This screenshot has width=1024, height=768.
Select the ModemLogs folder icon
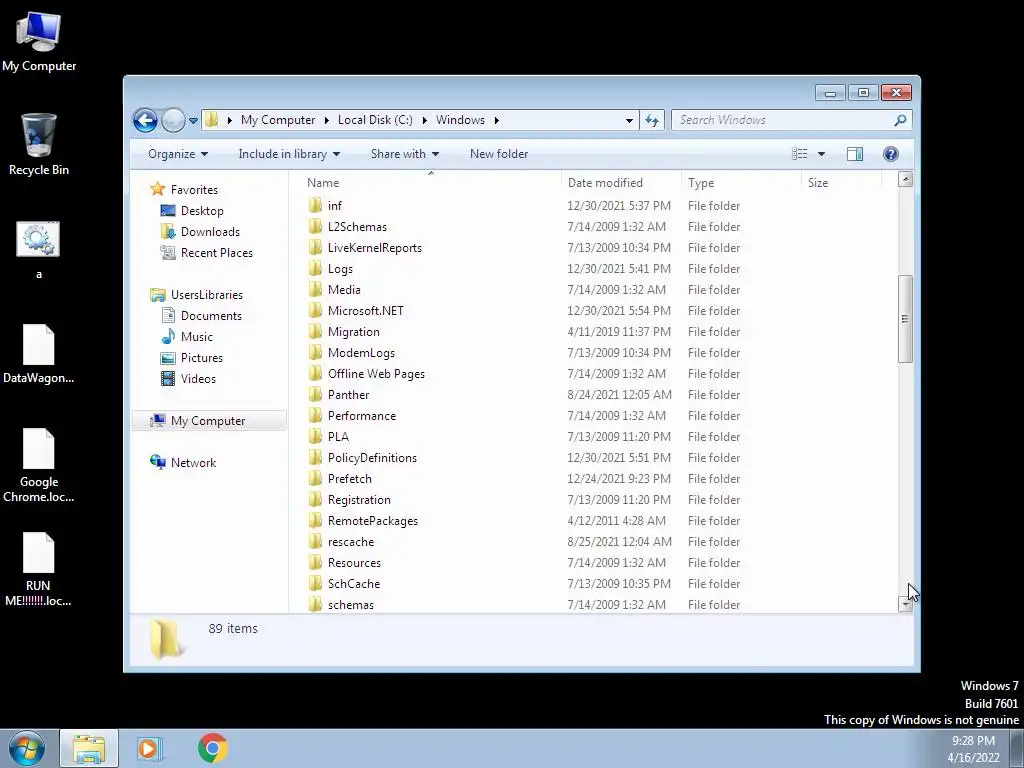coord(315,353)
